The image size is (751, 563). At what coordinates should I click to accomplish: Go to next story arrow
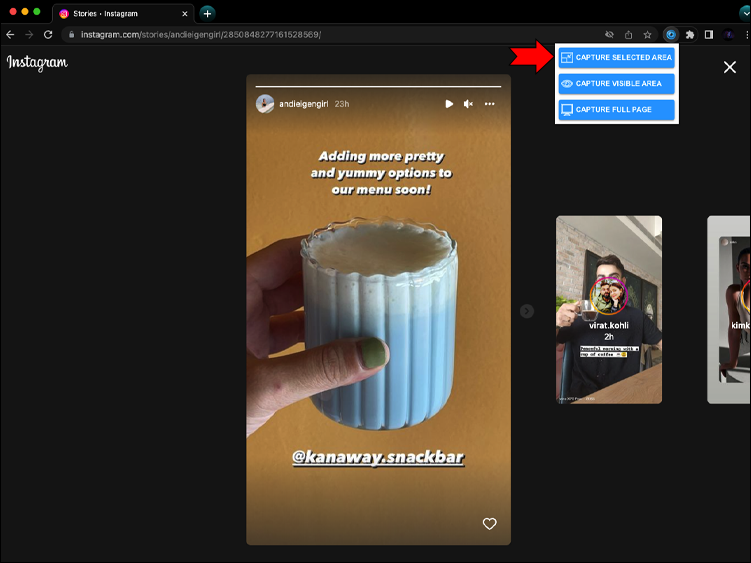527,311
